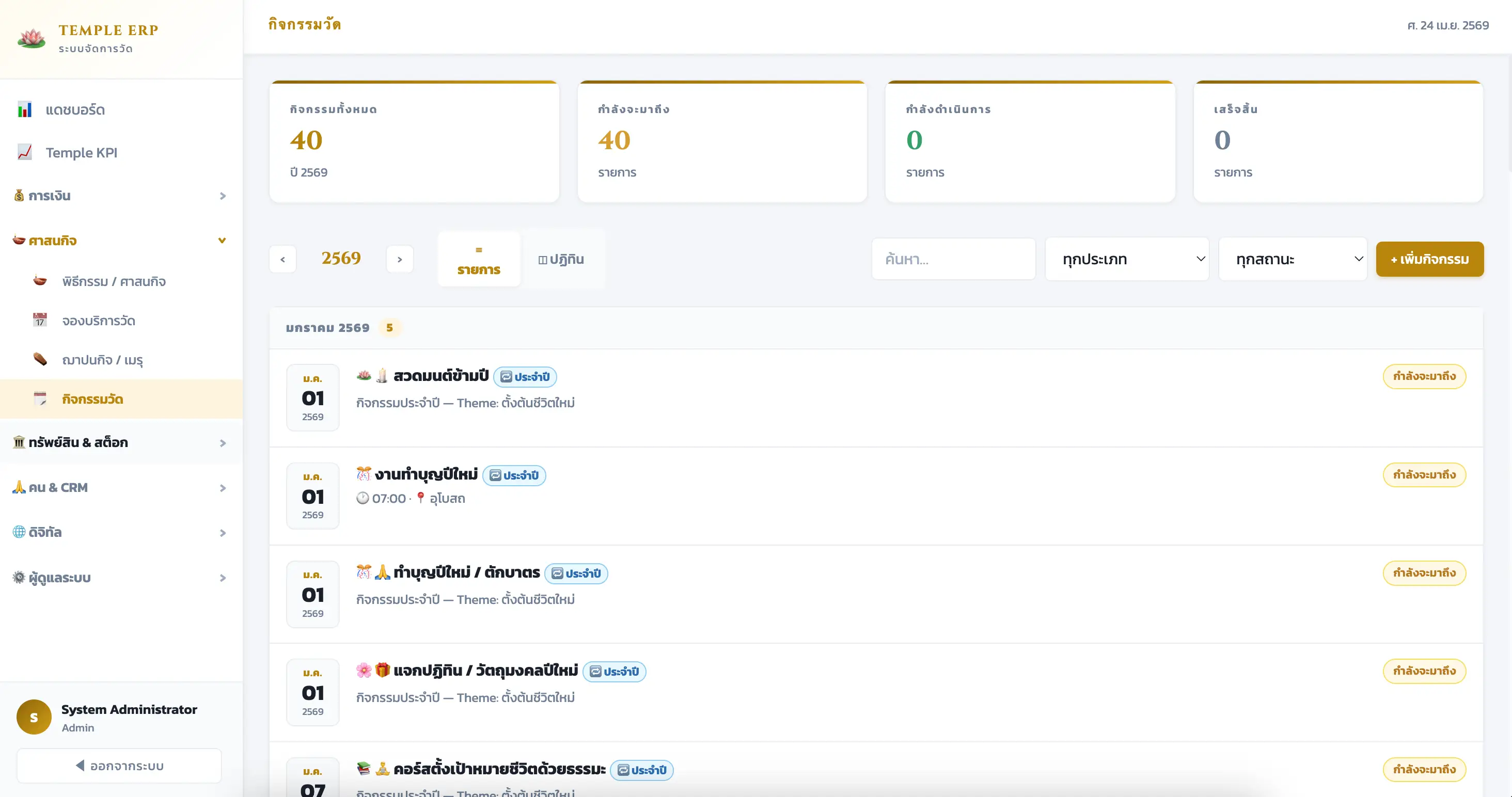
Task: Expand the ดิจิทัล sidebar section
Action: pyautogui.click(x=121, y=532)
